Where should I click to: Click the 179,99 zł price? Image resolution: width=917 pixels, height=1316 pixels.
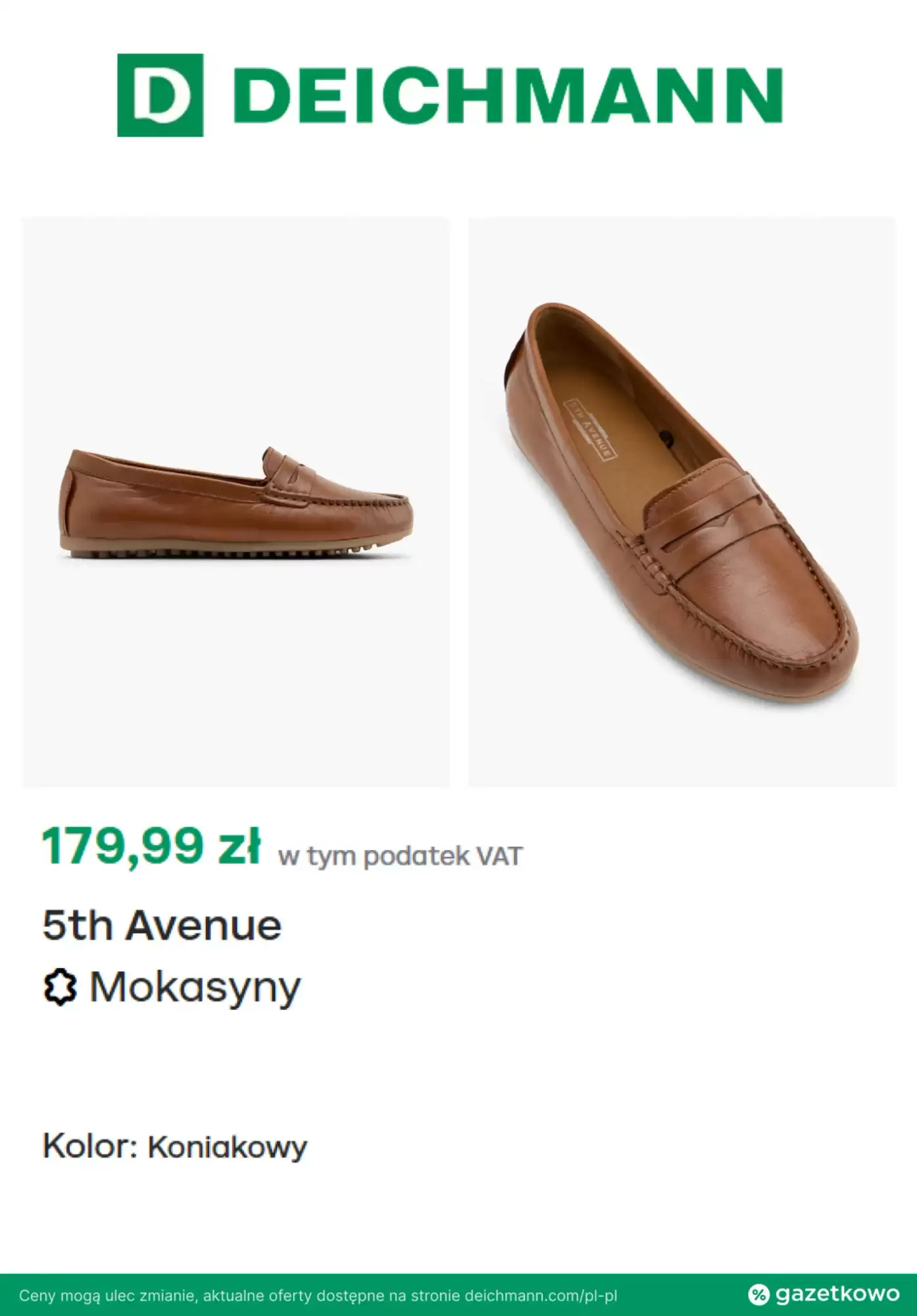click(151, 846)
